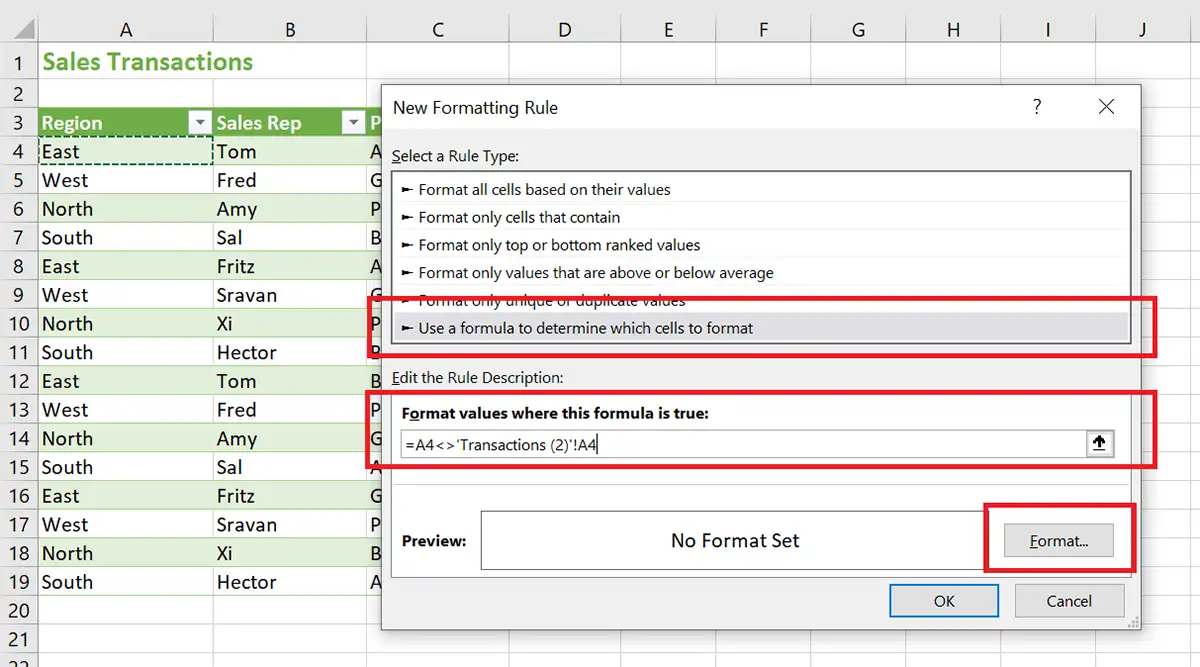Screen dimensions: 1200x667
Task: Select column A header
Action: click(x=127, y=30)
